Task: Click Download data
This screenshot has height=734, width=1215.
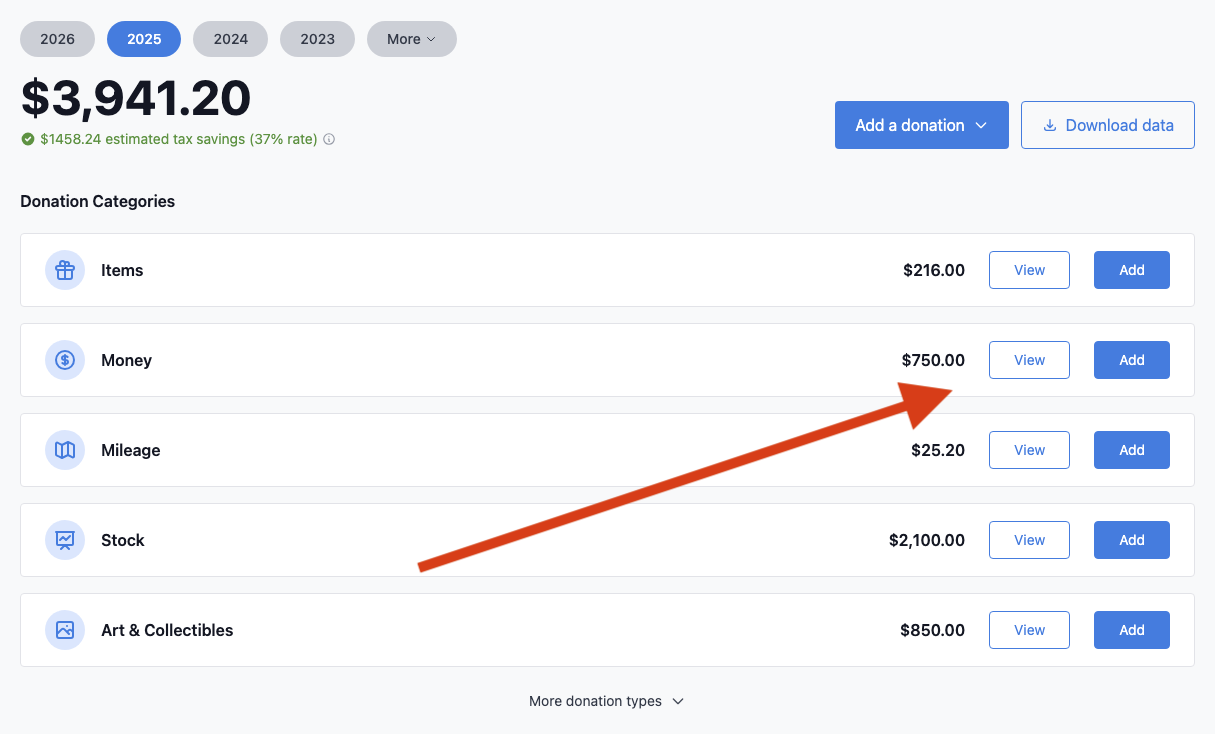Action: point(1107,125)
